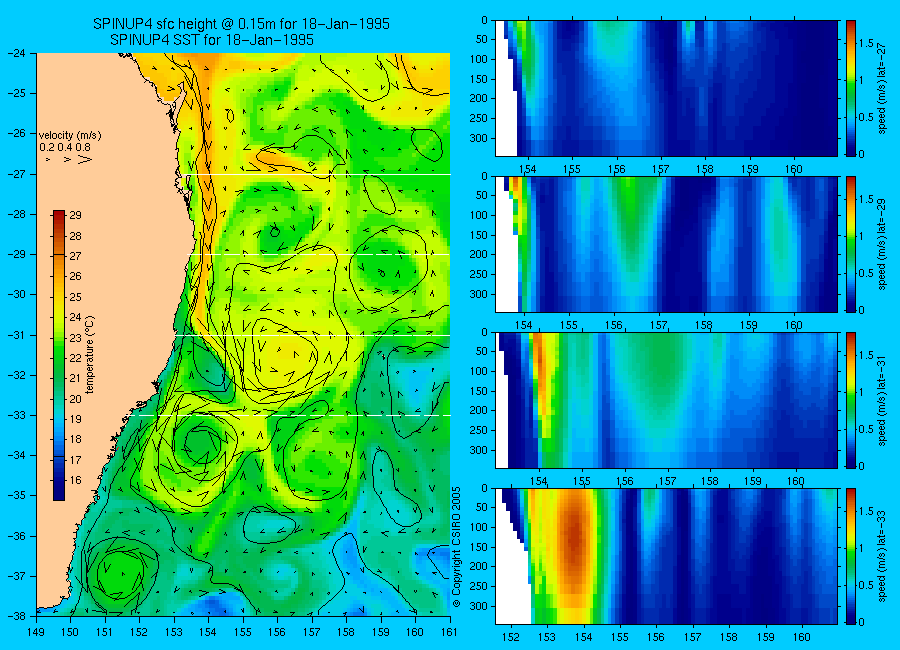Click the 20 tick on the temperature scale
The image size is (900, 650).
75,399
